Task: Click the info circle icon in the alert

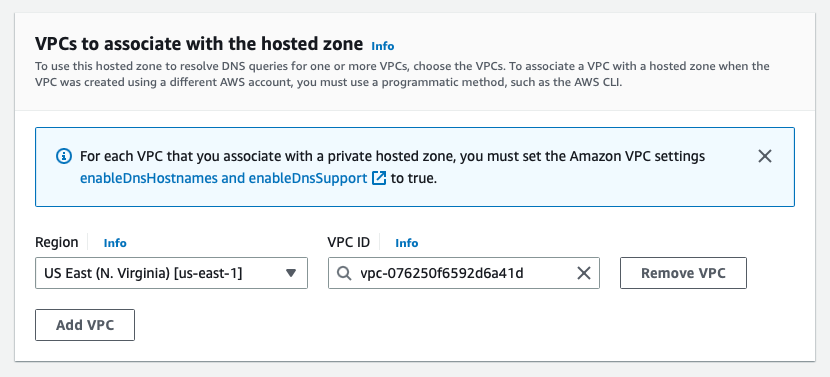Action: (x=64, y=156)
